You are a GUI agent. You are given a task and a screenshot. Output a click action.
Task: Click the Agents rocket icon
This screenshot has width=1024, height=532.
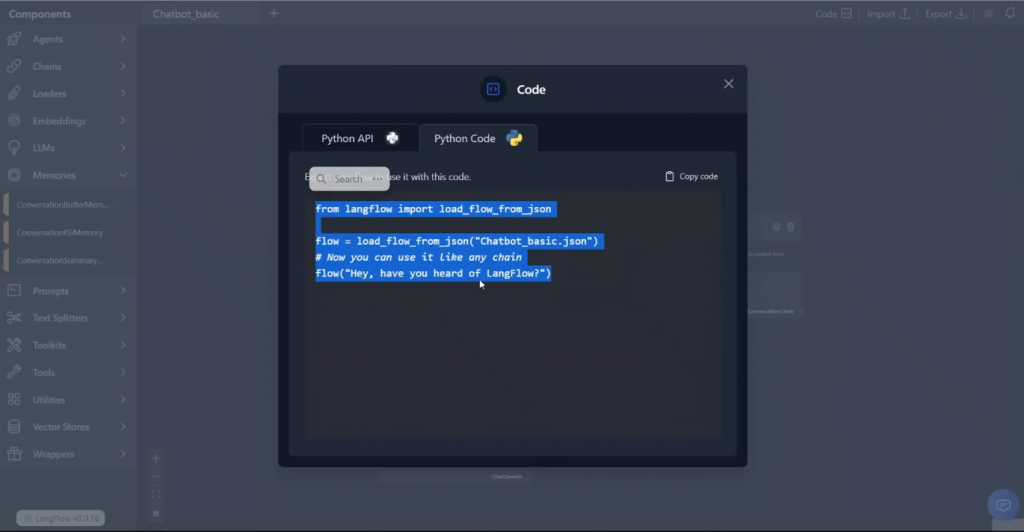coord(14,39)
